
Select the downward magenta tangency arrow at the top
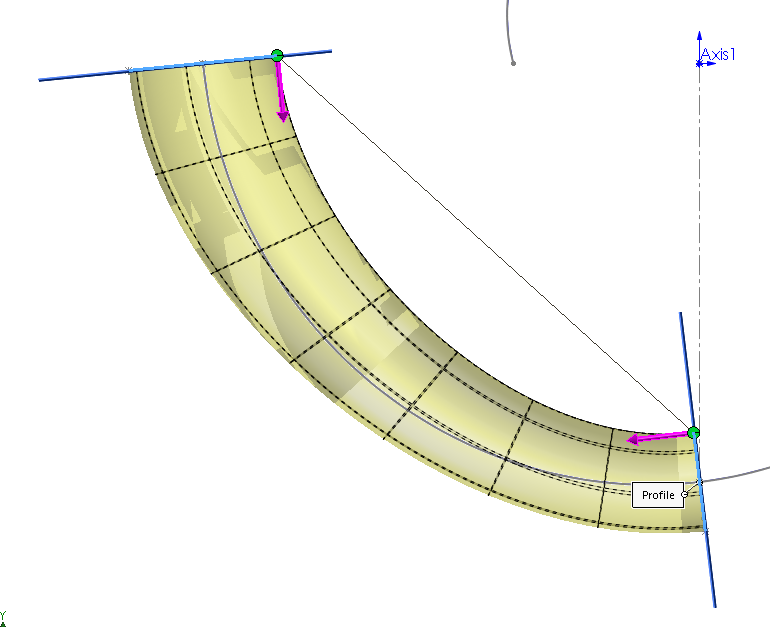pyautogui.click(x=281, y=95)
